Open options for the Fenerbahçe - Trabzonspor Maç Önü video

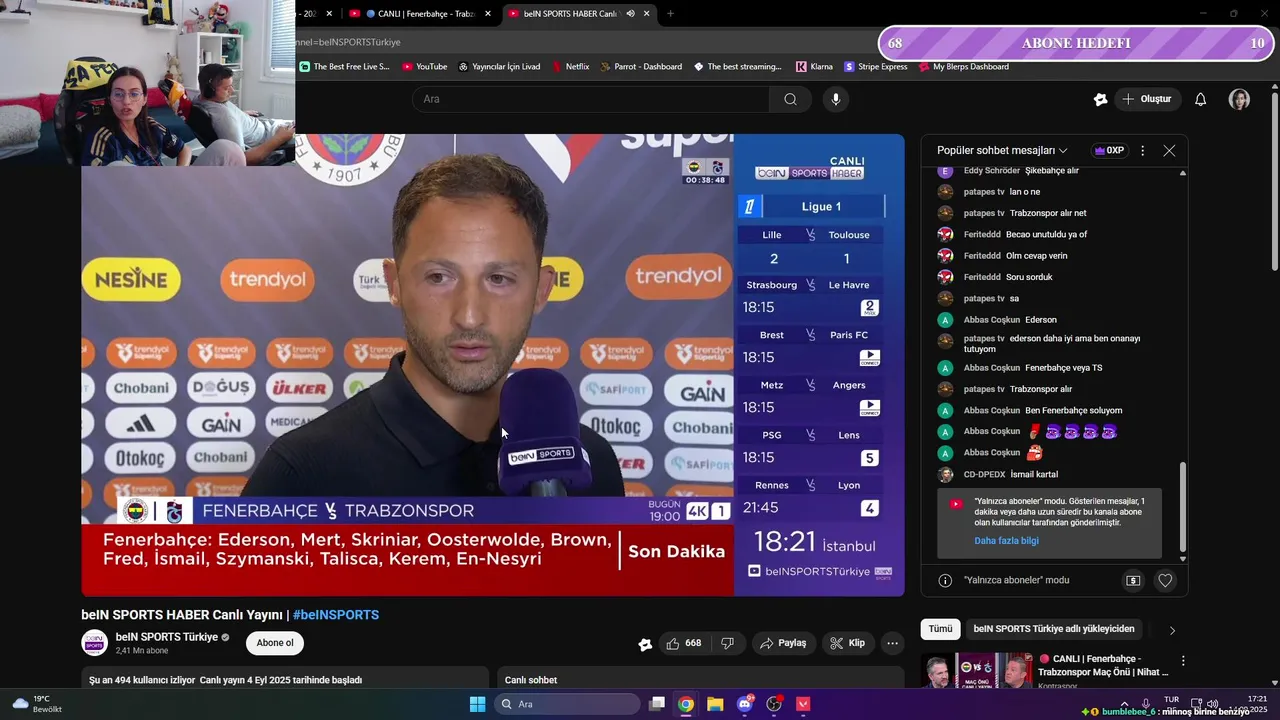(1183, 661)
